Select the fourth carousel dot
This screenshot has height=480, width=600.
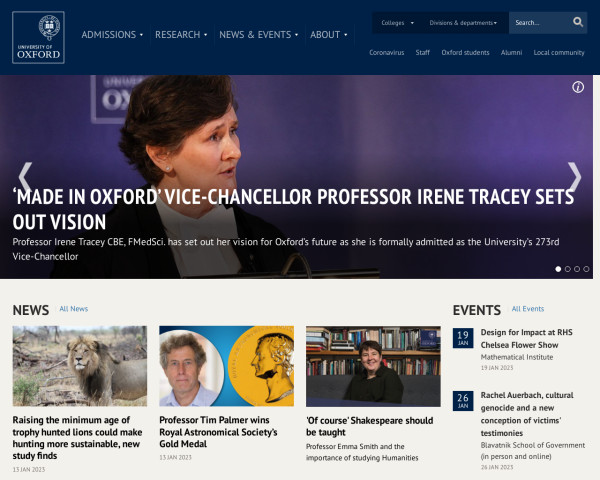pyautogui.click(x=586, y=269)
